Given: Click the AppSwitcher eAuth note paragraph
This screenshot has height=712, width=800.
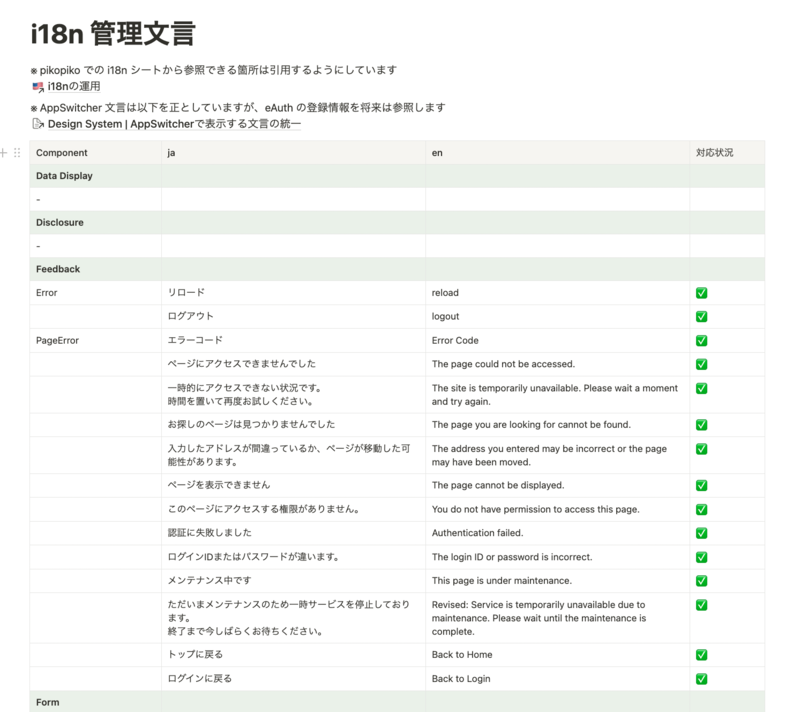Looking at the screenshot, I should click(x=238, y=108).
